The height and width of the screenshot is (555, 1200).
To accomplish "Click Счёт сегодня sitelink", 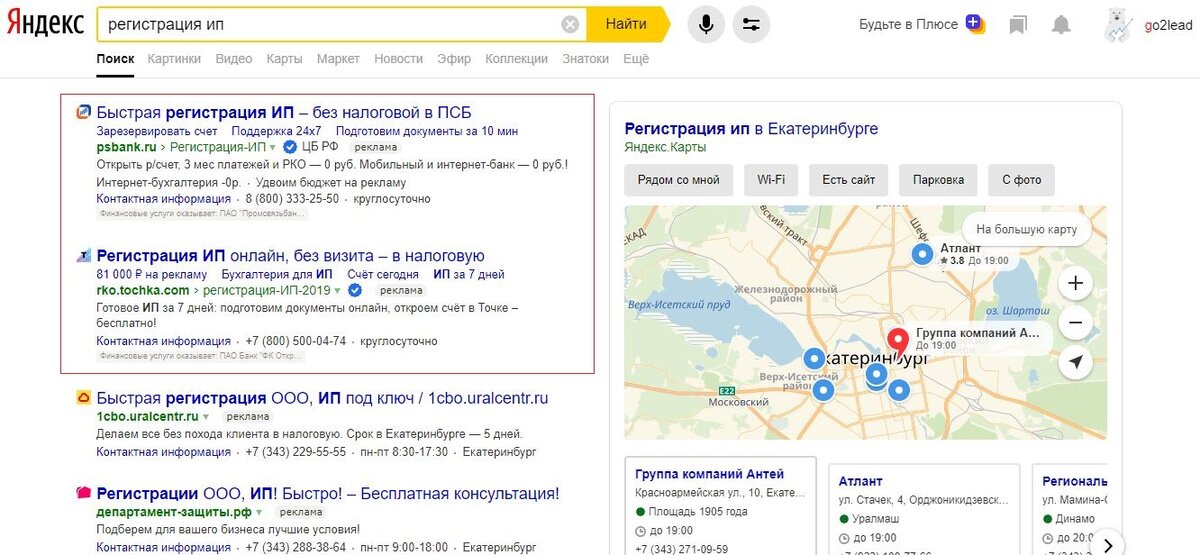I will tap(383, 274).
